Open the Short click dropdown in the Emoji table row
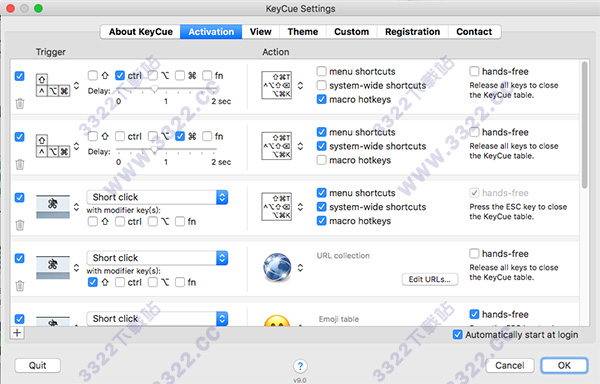The width and height of the screenshot is (600, 384). tap(157, 319)
